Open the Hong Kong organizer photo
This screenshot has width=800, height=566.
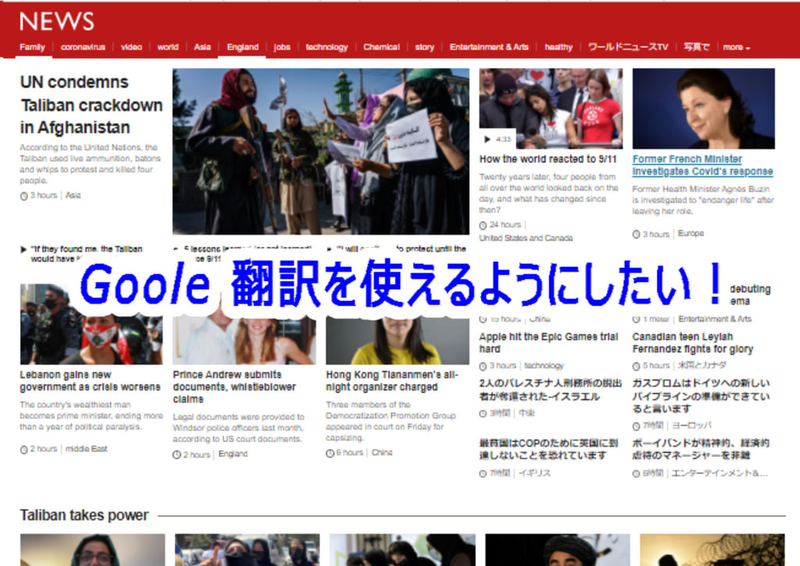tap(397, 341)
